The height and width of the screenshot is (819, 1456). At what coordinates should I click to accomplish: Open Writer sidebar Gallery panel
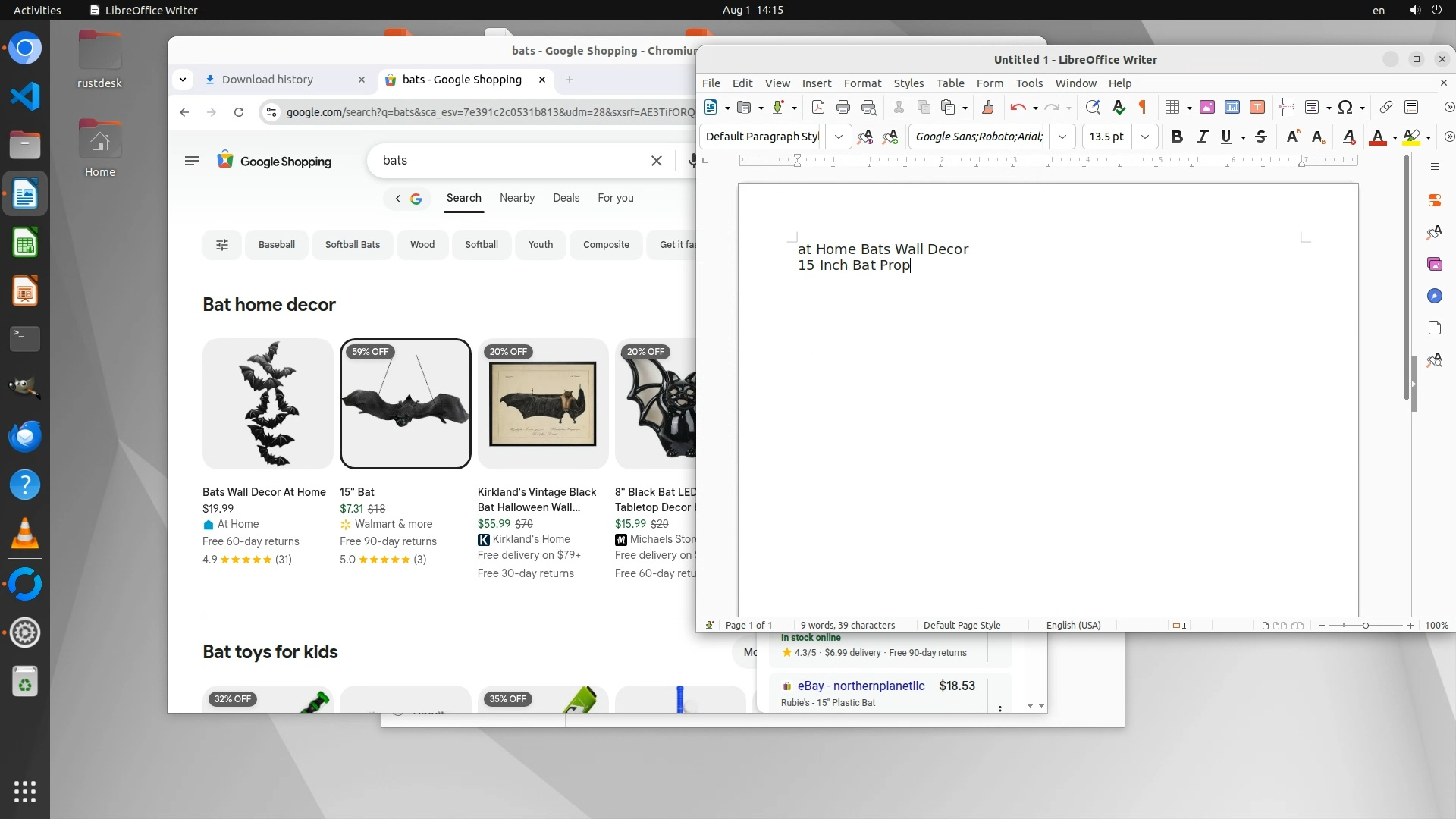point(1434,264)
